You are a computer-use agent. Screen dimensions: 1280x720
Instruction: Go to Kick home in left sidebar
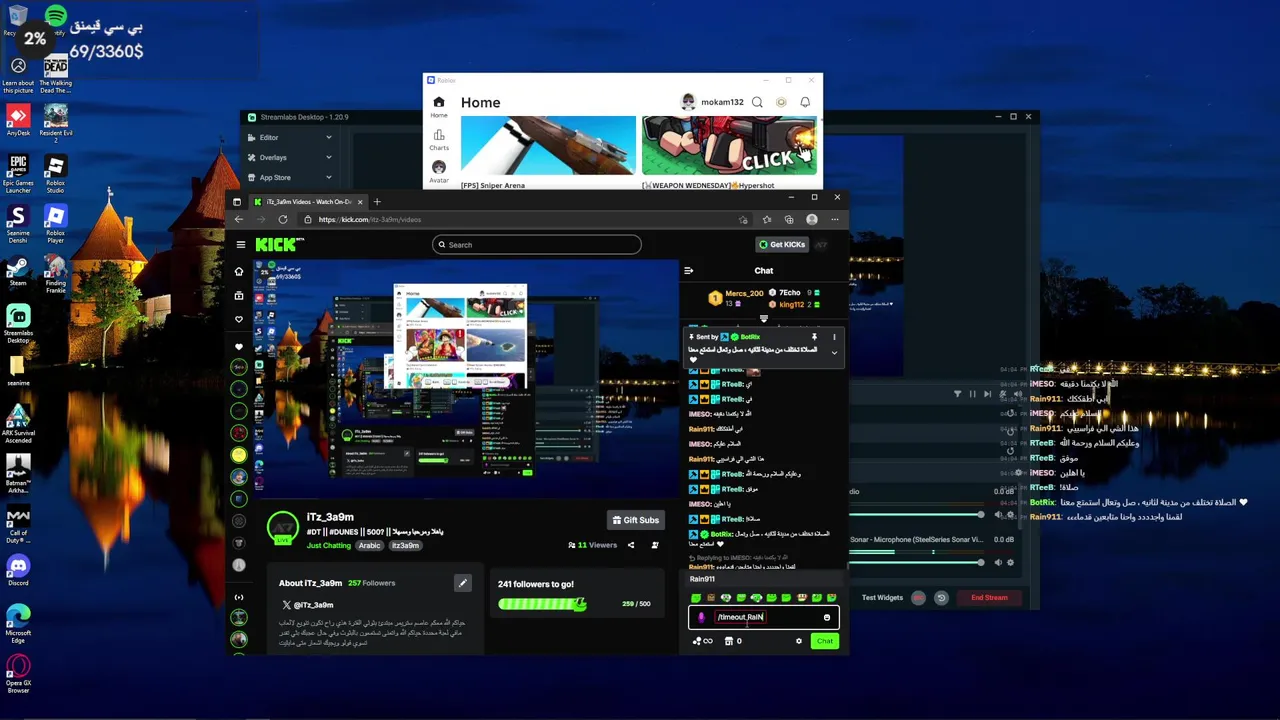tap(239, 271)
